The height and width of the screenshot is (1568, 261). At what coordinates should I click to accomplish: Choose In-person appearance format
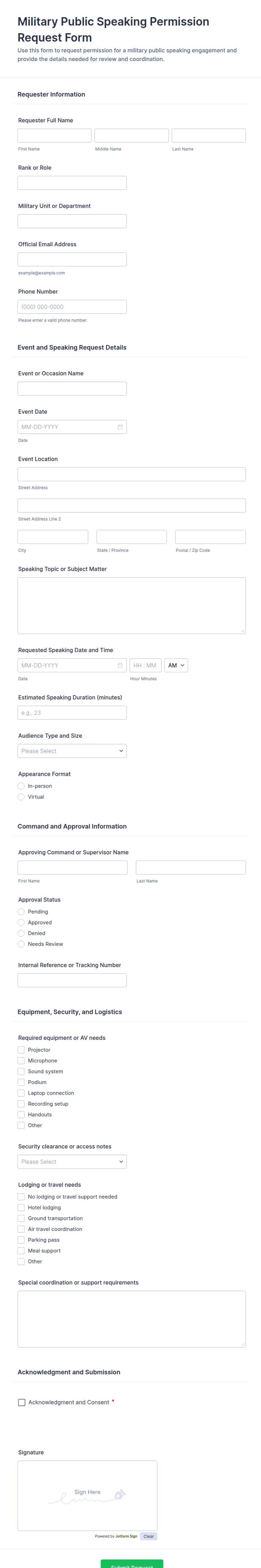point(21,786)
